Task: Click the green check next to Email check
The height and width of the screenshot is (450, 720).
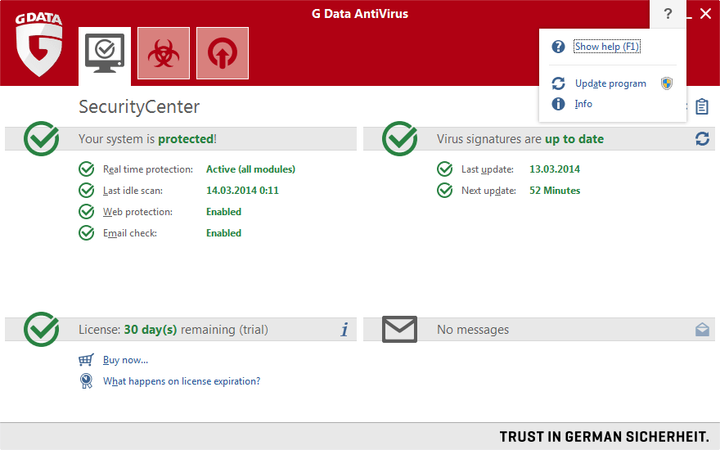Action: click(86, 233)
